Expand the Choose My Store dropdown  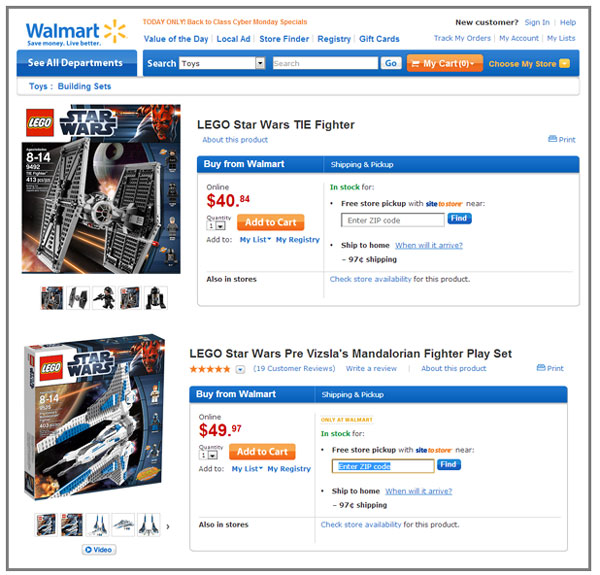[x=530, y=63]
